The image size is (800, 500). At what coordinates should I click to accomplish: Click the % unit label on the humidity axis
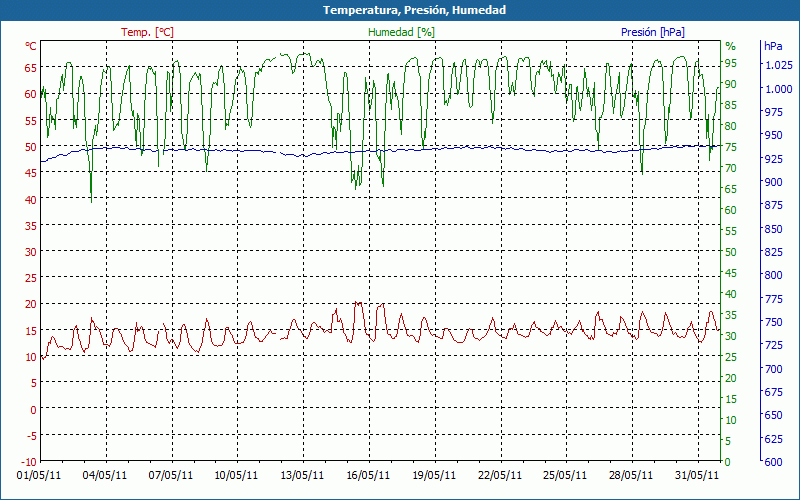(x=731, y=46)
